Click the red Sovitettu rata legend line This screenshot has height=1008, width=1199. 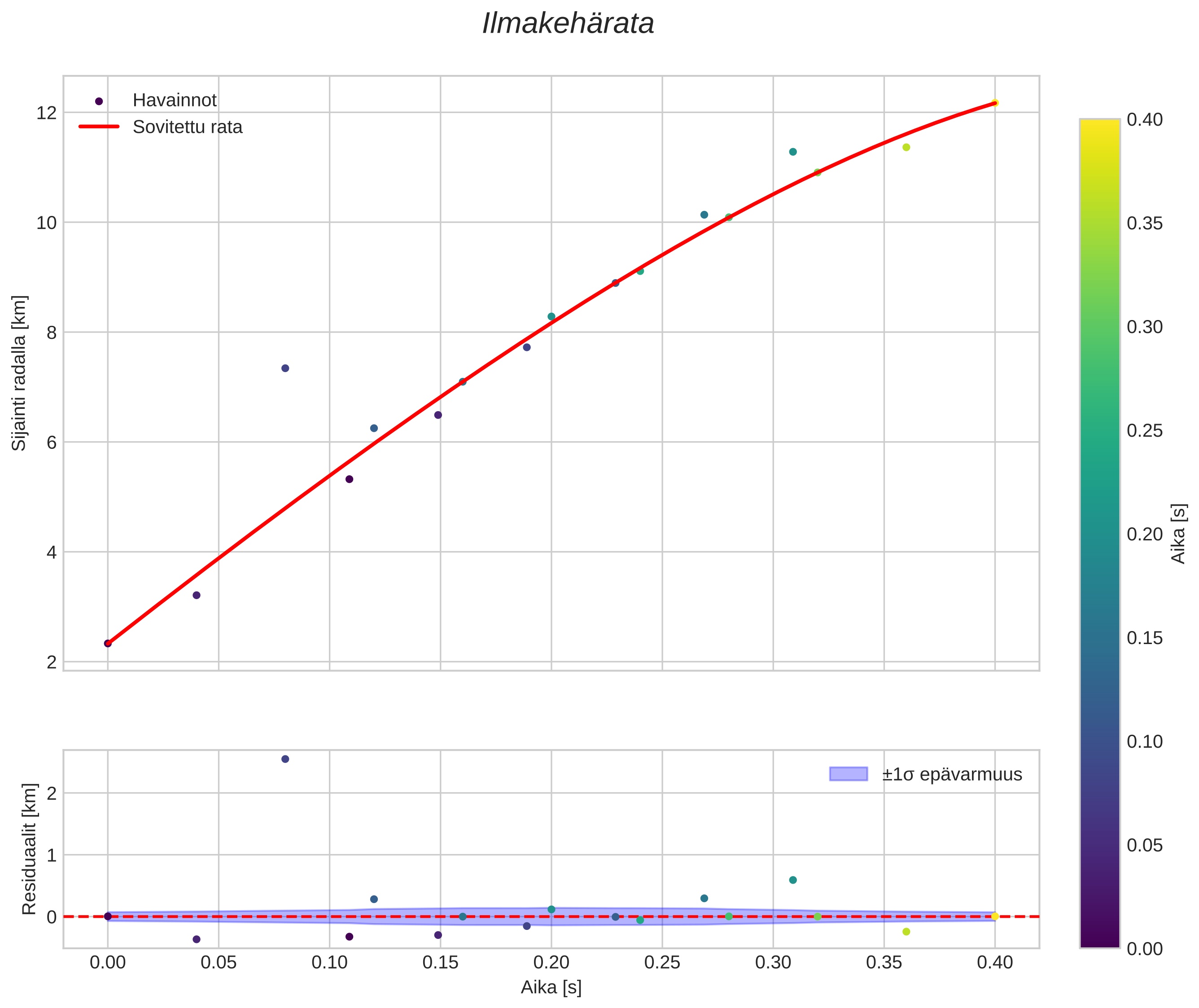99,126
